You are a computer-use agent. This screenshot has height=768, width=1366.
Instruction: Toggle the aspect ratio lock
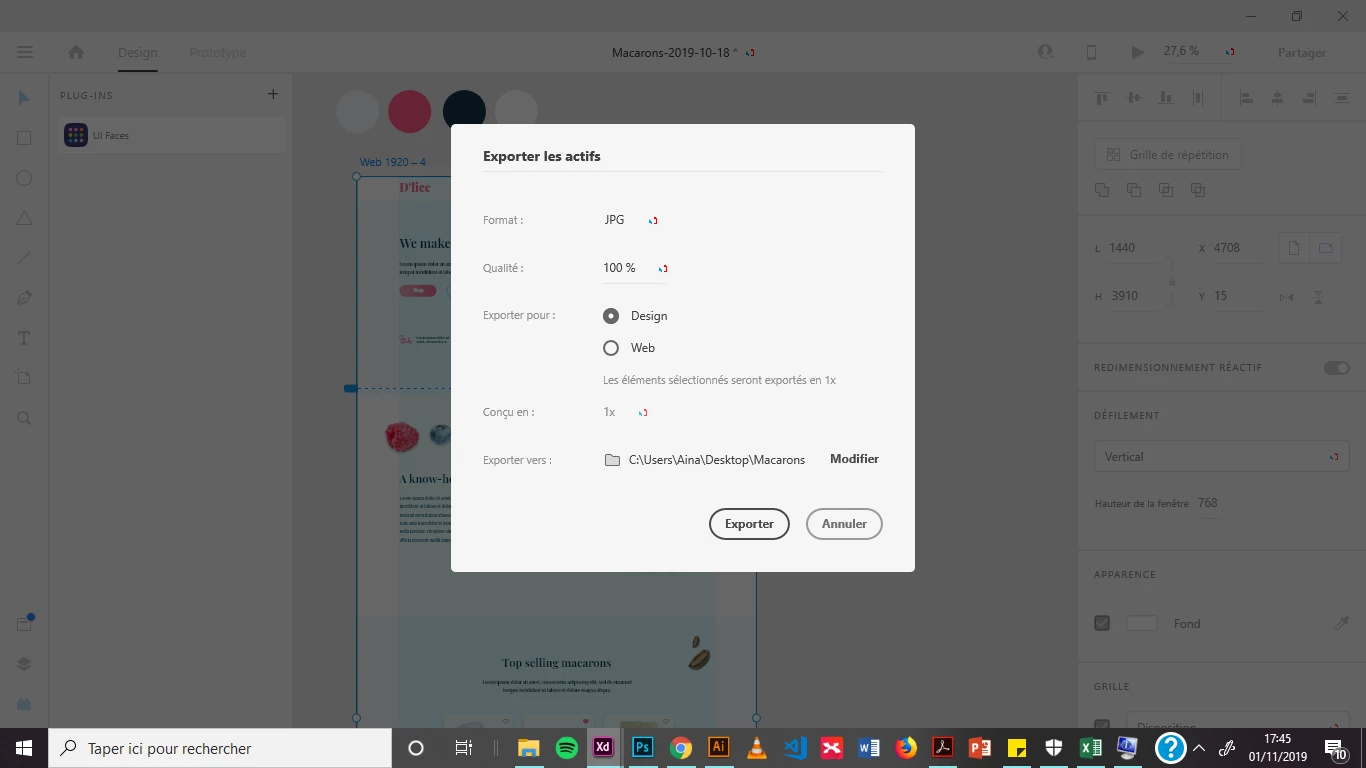[x=1172, y=283]
